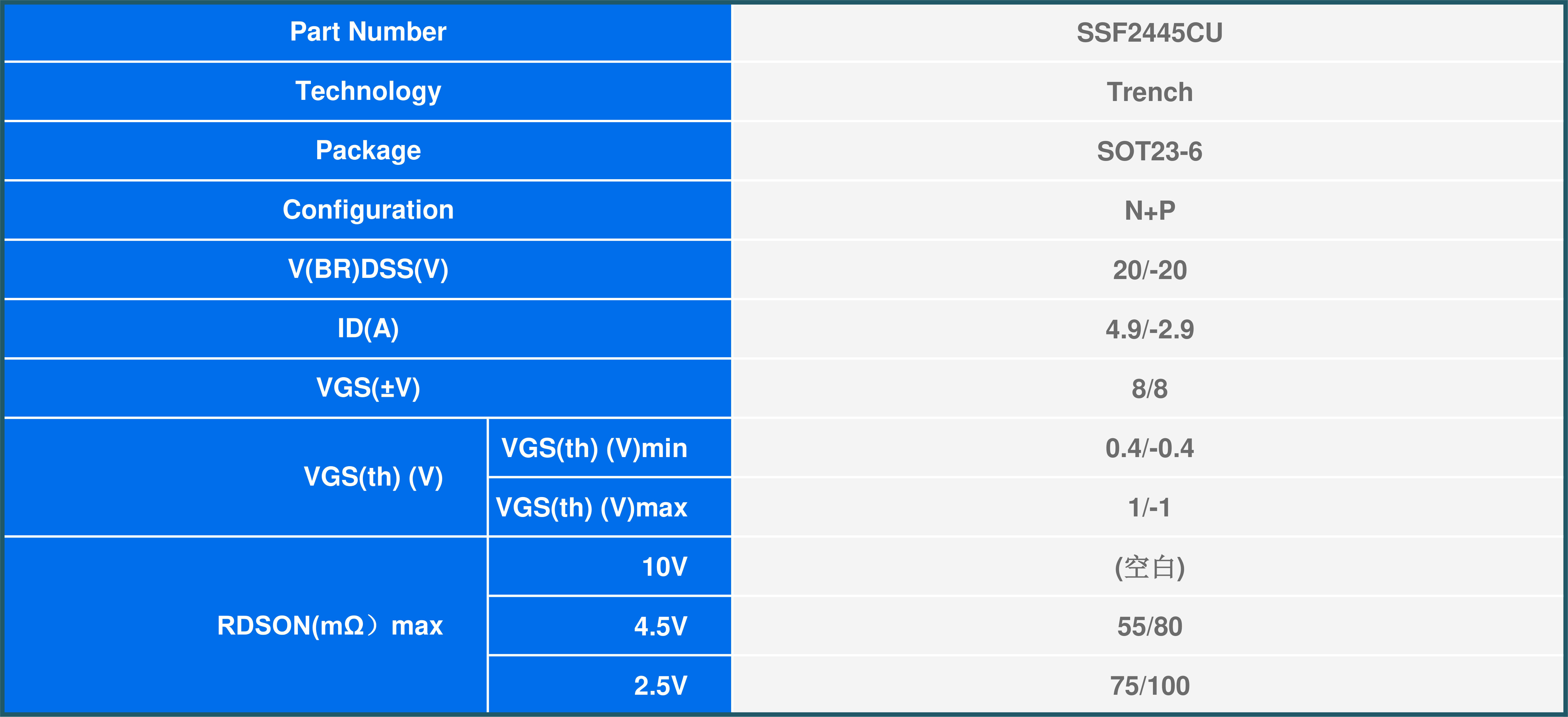This screenshot has width=1568, height=717.
Task: Select the SOT23-6 package value
Action: (1149, 152)
